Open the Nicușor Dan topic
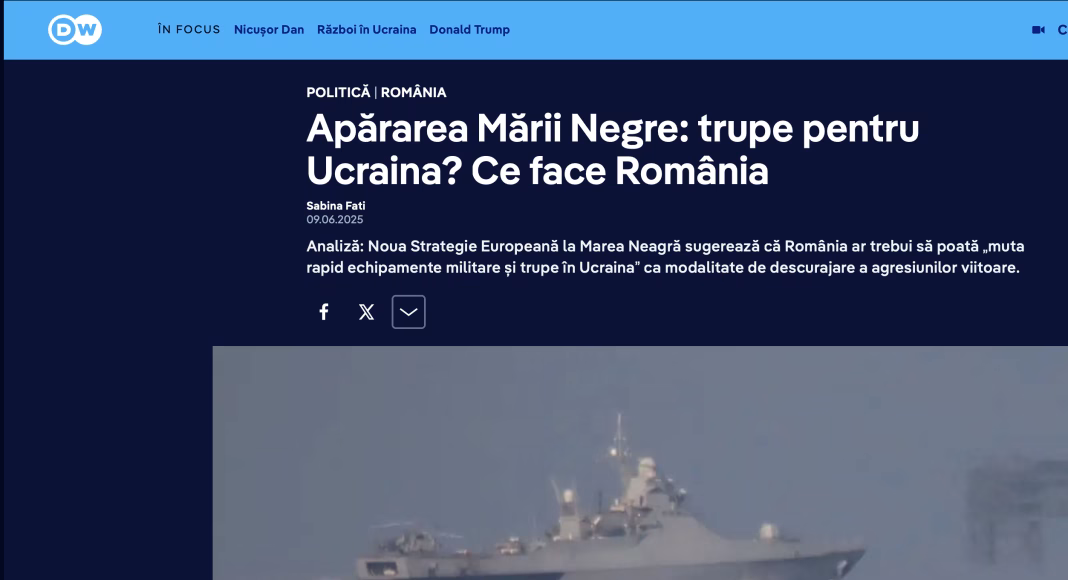1068x580 pixels. coord(269,30)
